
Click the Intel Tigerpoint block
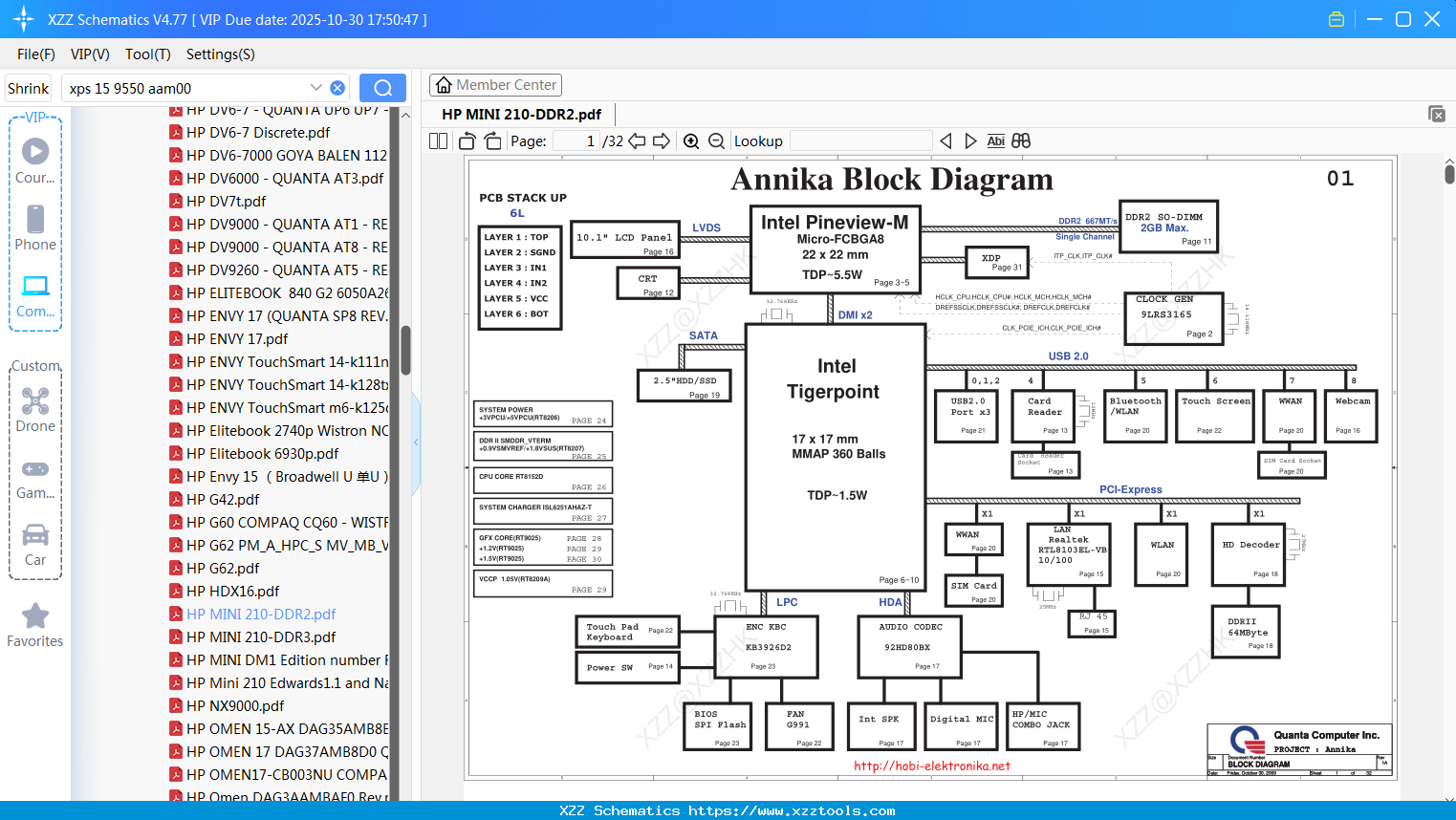(836, 457)
